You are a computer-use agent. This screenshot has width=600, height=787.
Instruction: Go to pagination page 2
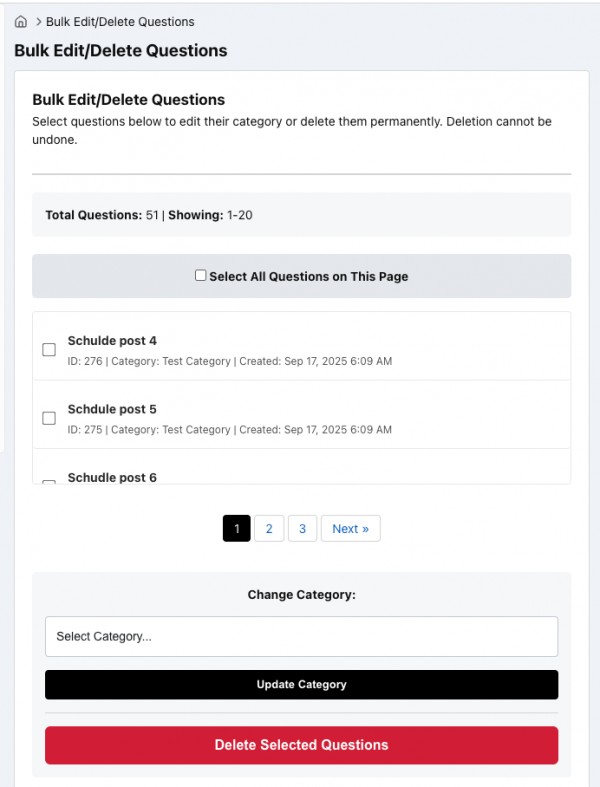point(269,529)
